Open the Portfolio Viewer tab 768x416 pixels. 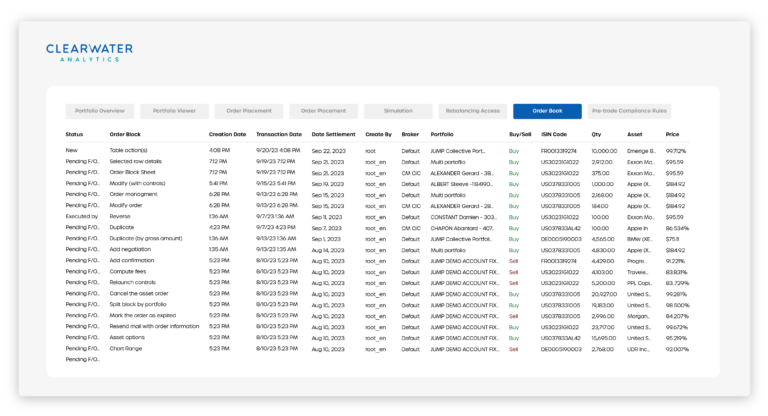coord(174,111)
